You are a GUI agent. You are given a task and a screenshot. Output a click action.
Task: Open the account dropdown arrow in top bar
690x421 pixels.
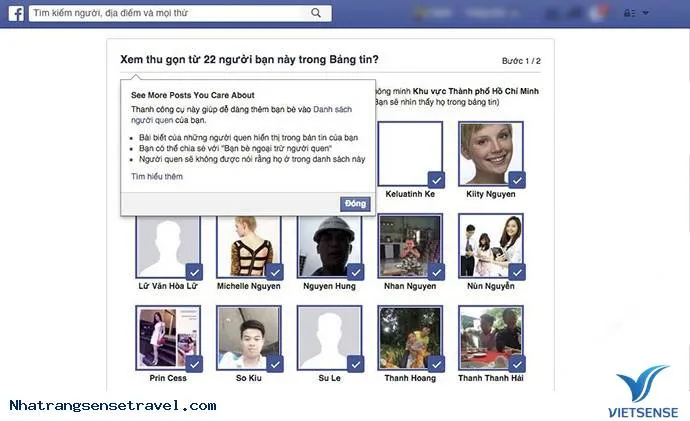click(x=646, y=13)
